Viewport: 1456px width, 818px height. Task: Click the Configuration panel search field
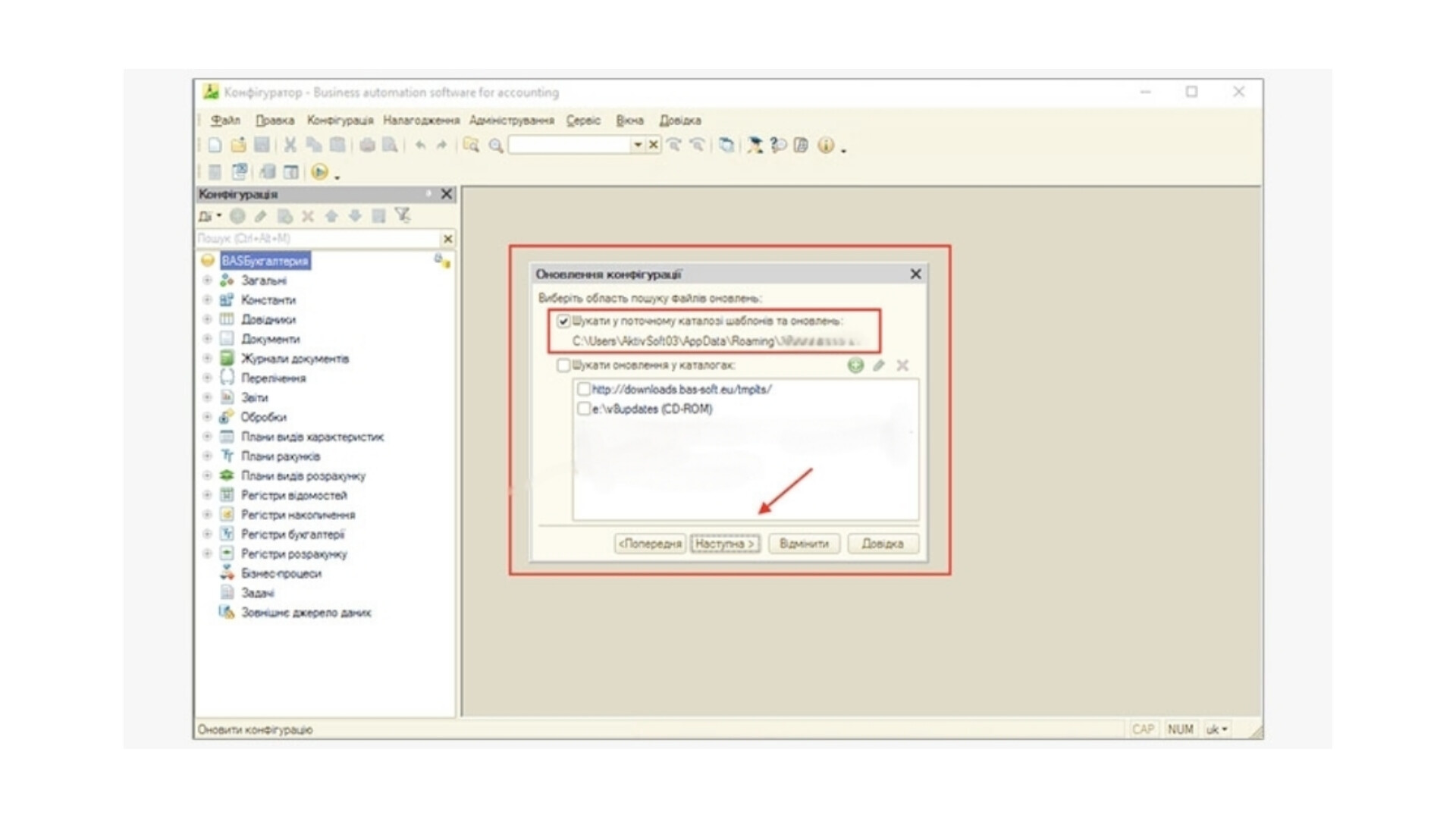click(x=317, y=239)
